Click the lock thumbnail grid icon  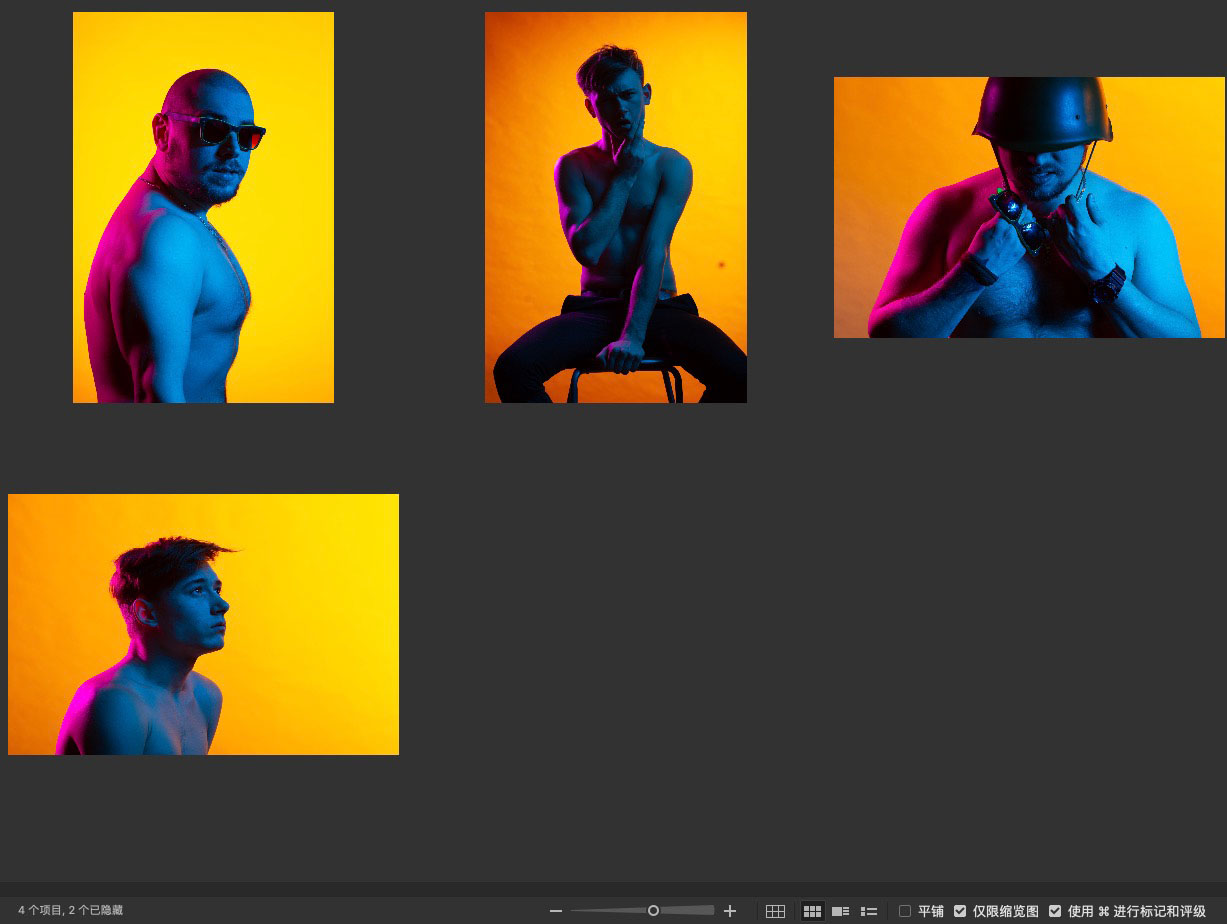click(775, 911)
